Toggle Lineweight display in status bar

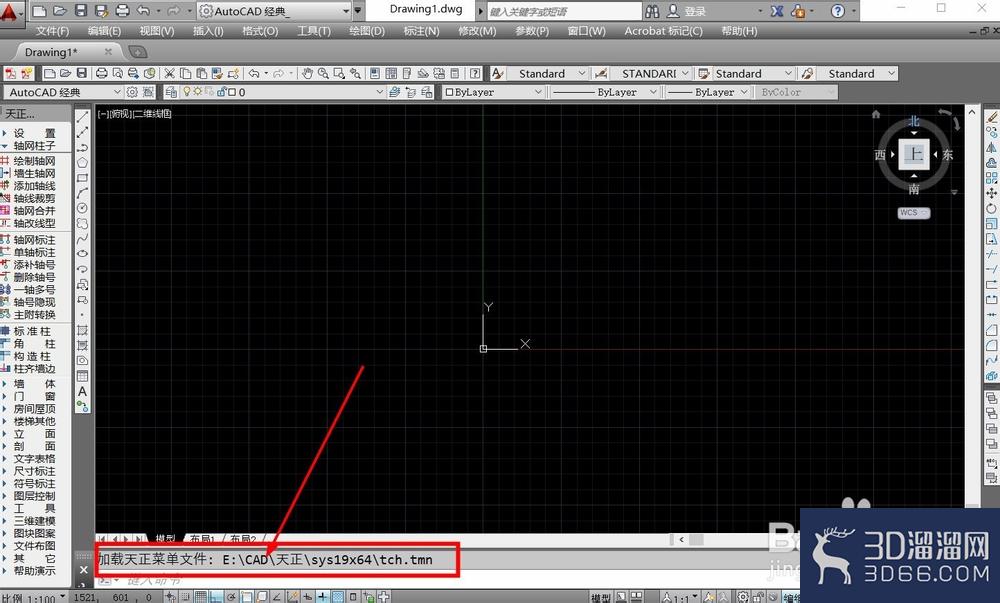[x=323, y=597]
